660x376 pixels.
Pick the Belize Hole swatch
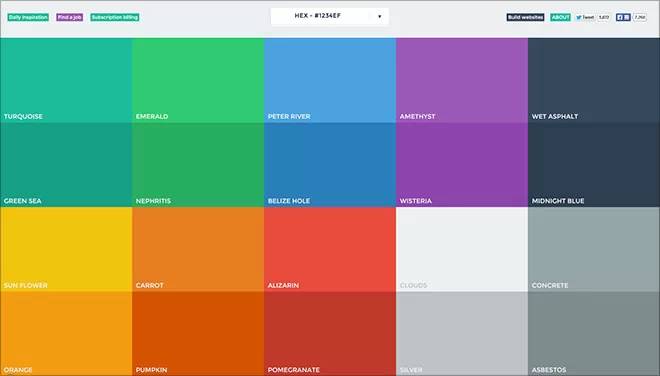330,165
